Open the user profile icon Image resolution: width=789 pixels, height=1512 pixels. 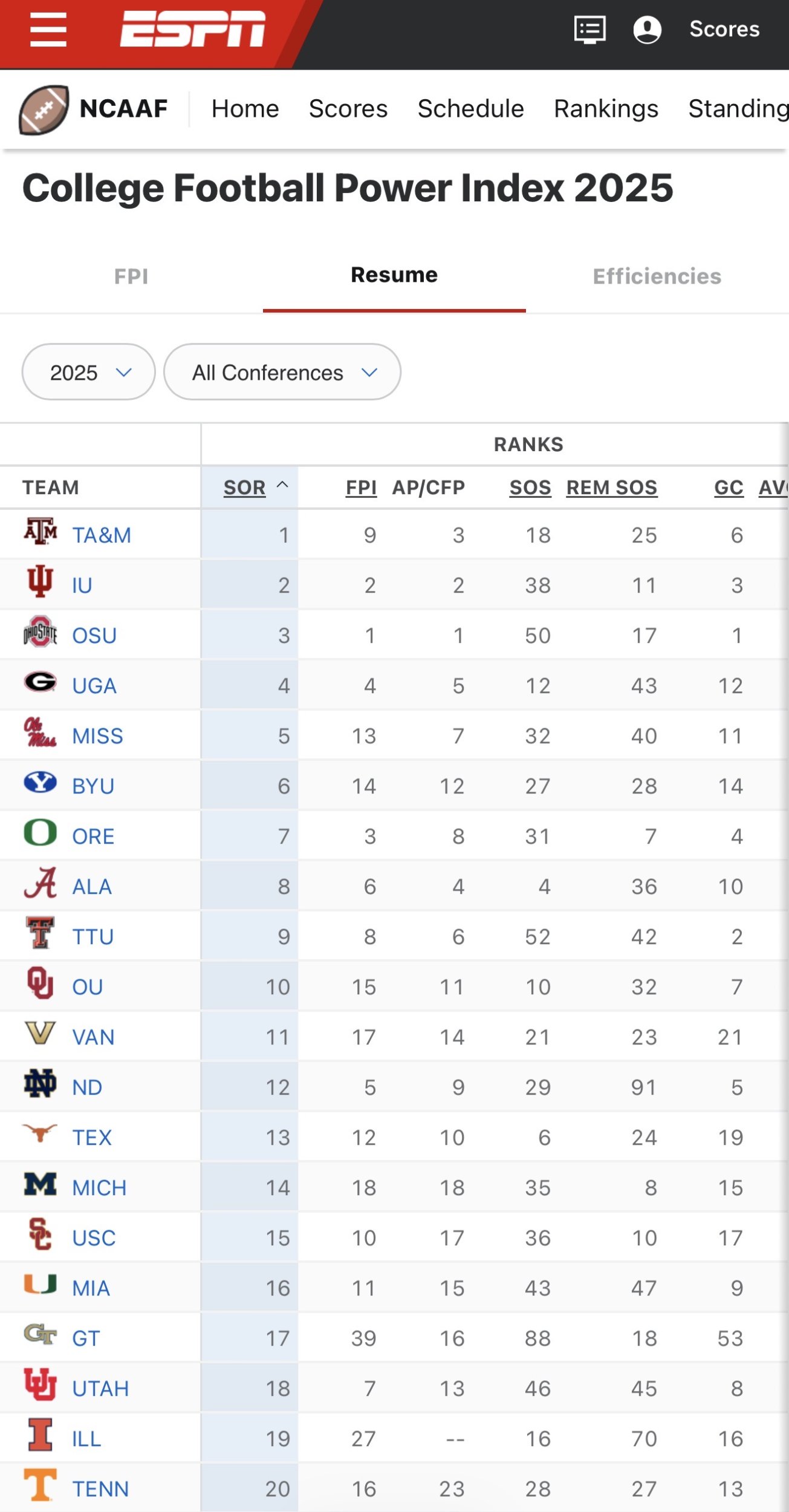pos(647,29)
